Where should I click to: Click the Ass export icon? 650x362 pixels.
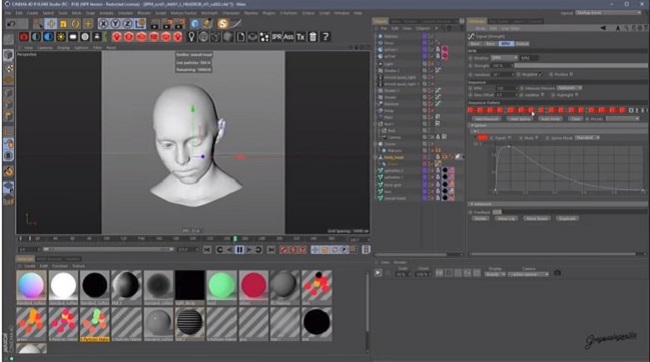(x=289, y=37)
